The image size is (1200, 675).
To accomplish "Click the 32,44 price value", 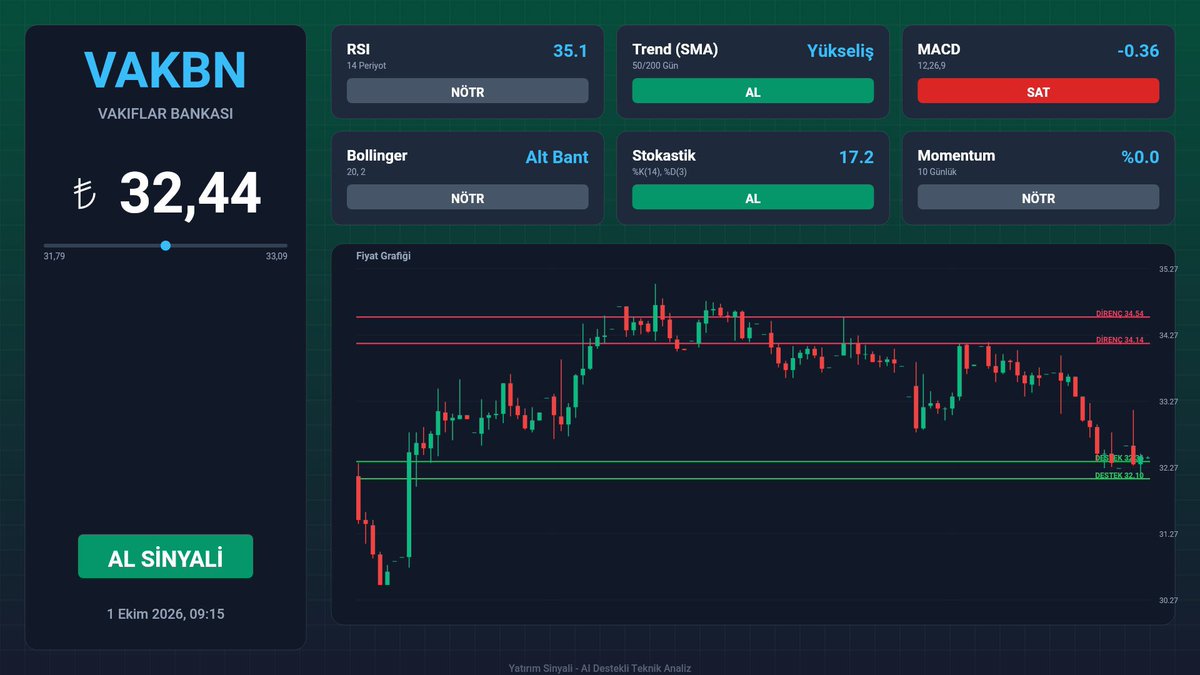I will [190, 193].
